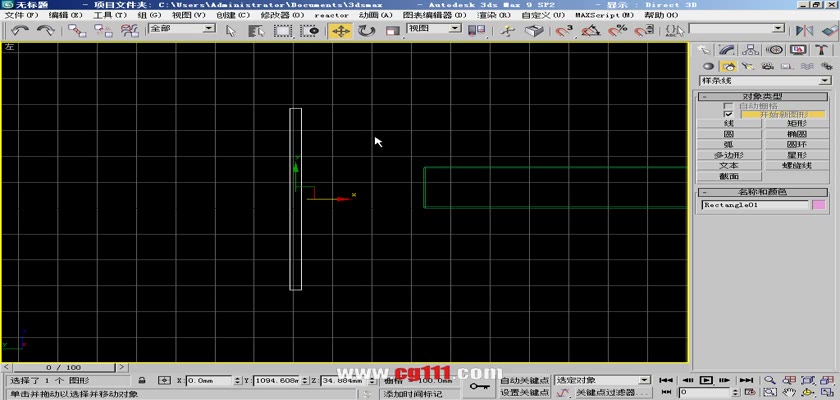The height and width of the screenshot is (400, 840).
Task: Activate the Select and Move tool
Action: tap(341, 31)
